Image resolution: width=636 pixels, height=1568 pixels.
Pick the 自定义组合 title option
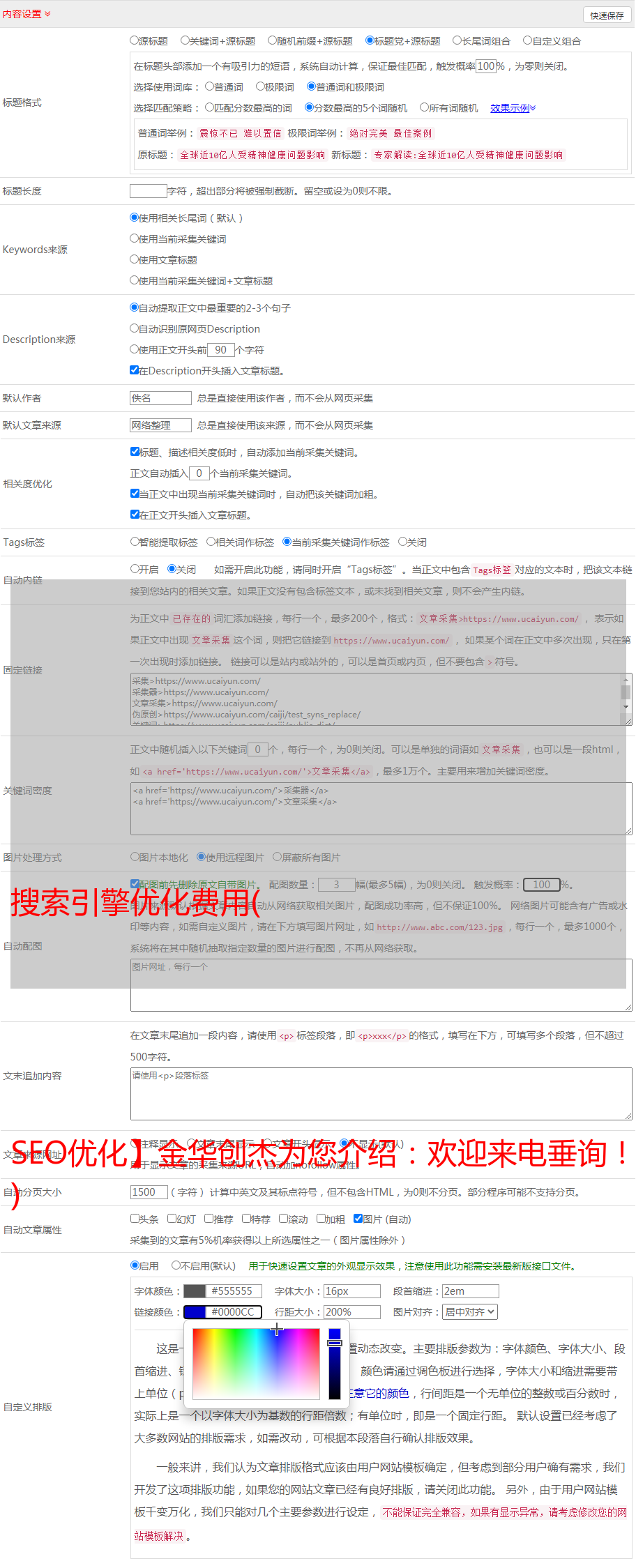pos(528,40)
